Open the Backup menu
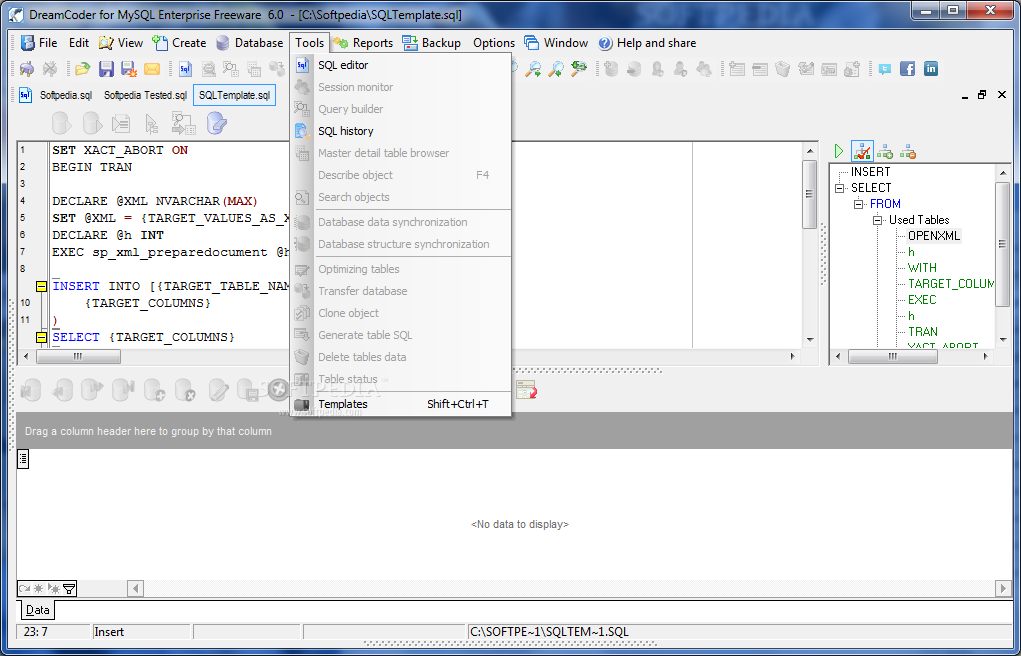1021x656 pixels. (x=432, y=43)
